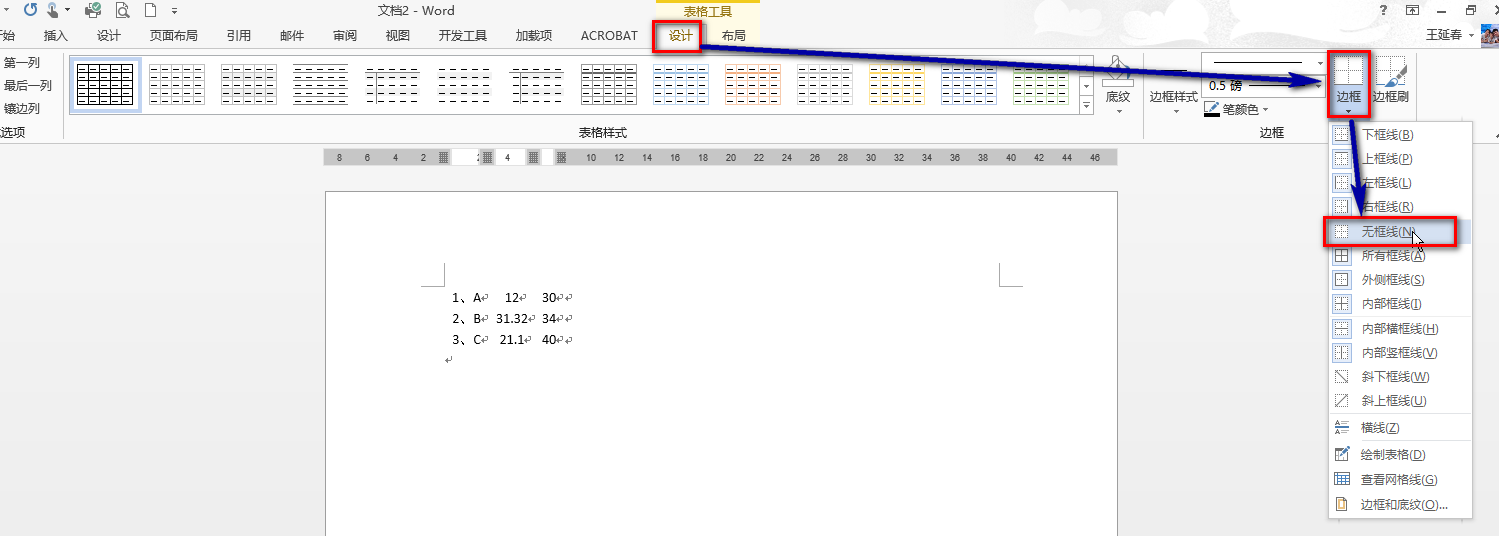1499x536 pixels.
Task: Switch to the ACROBAT tab
Action: [609, 35]
